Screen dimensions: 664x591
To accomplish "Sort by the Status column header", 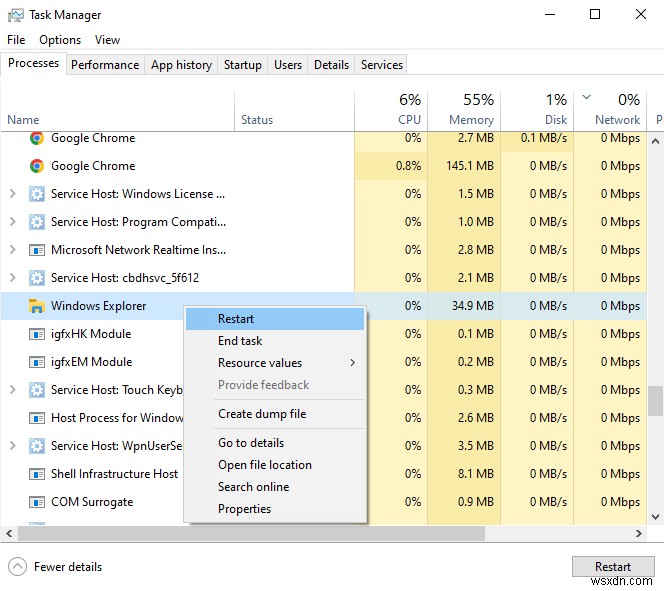I will pos(294,110).
